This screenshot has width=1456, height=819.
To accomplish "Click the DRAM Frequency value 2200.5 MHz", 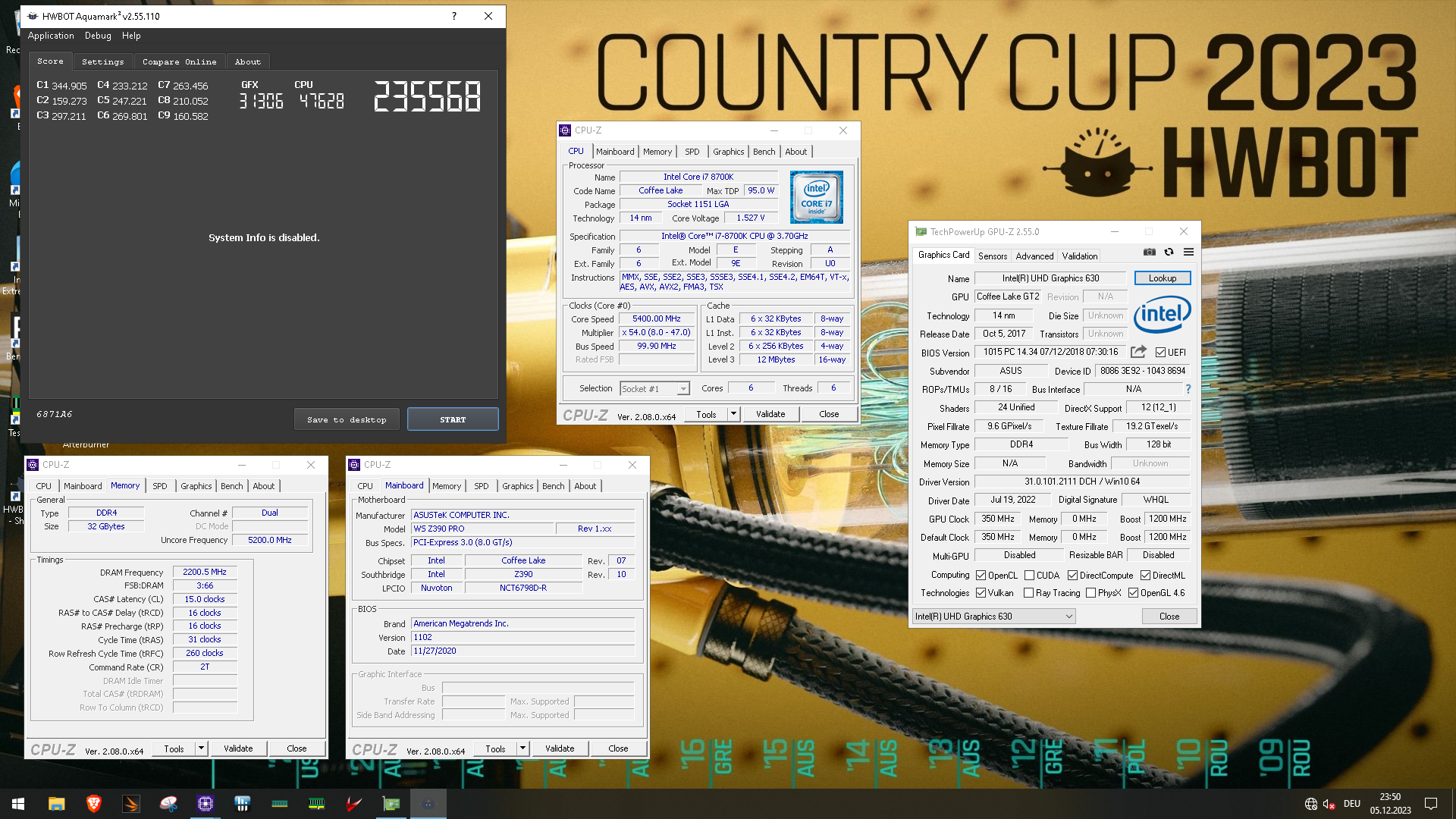I will 205,572.
